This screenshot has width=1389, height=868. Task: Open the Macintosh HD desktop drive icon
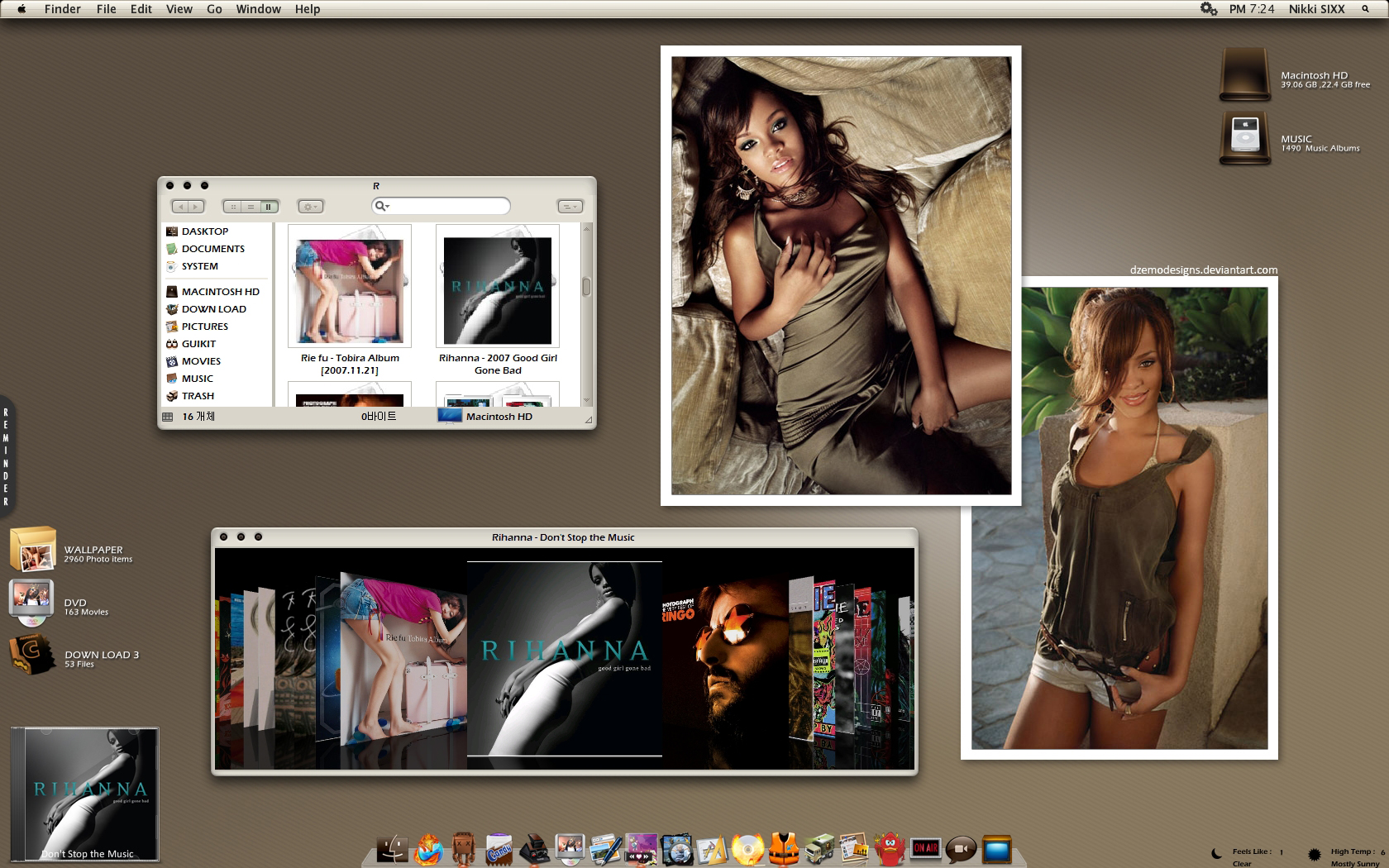1244,75
